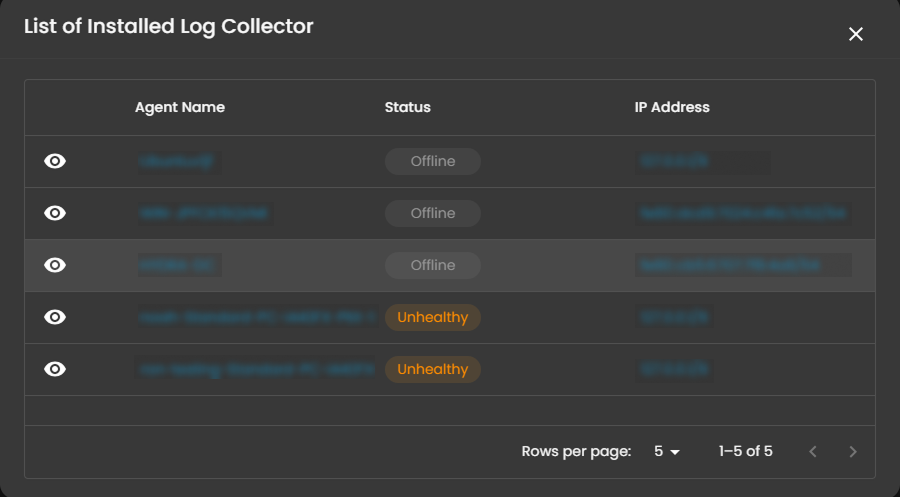Image resolution: width=900 pixels, height=497 pixels.
Task: Go to the previous page of results
Action: [x=813, y=451]
